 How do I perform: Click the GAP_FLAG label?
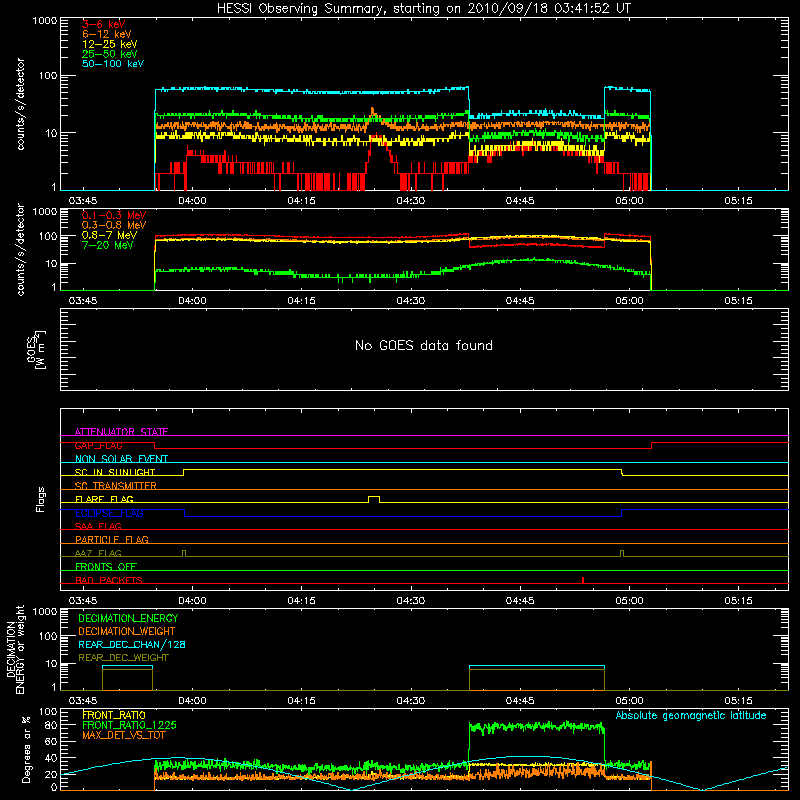pyautogui.click(x=98, y=445)
